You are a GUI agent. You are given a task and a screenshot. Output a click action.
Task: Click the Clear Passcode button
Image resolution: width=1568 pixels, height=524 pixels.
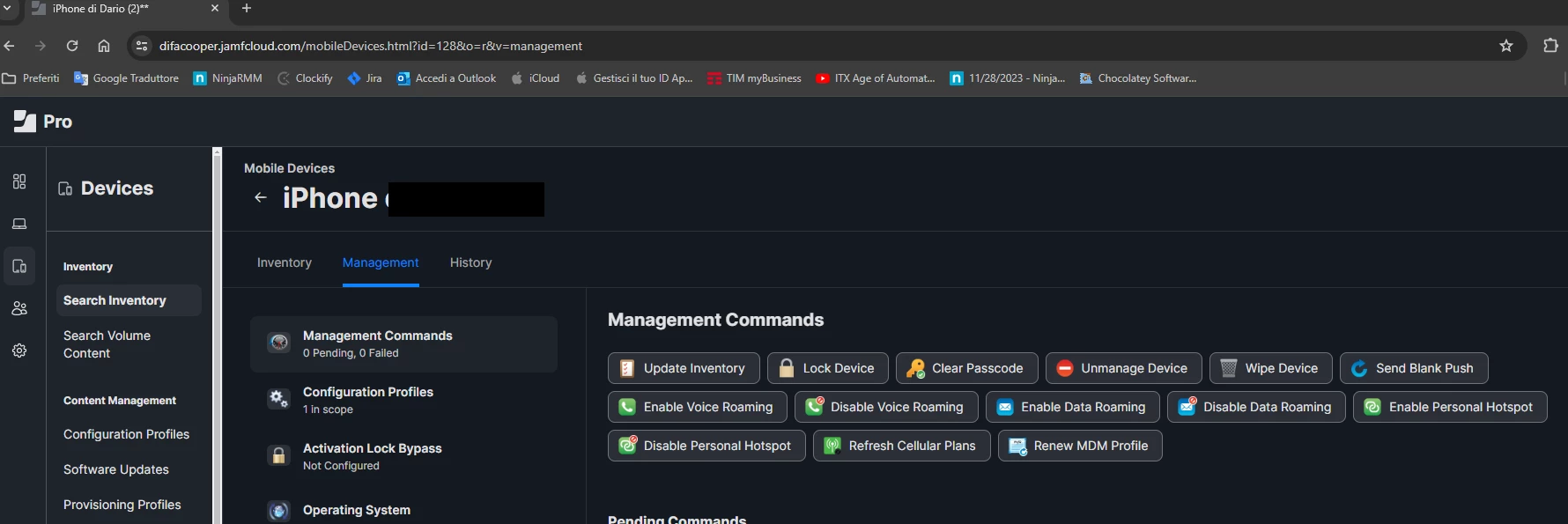click(966, 368)
